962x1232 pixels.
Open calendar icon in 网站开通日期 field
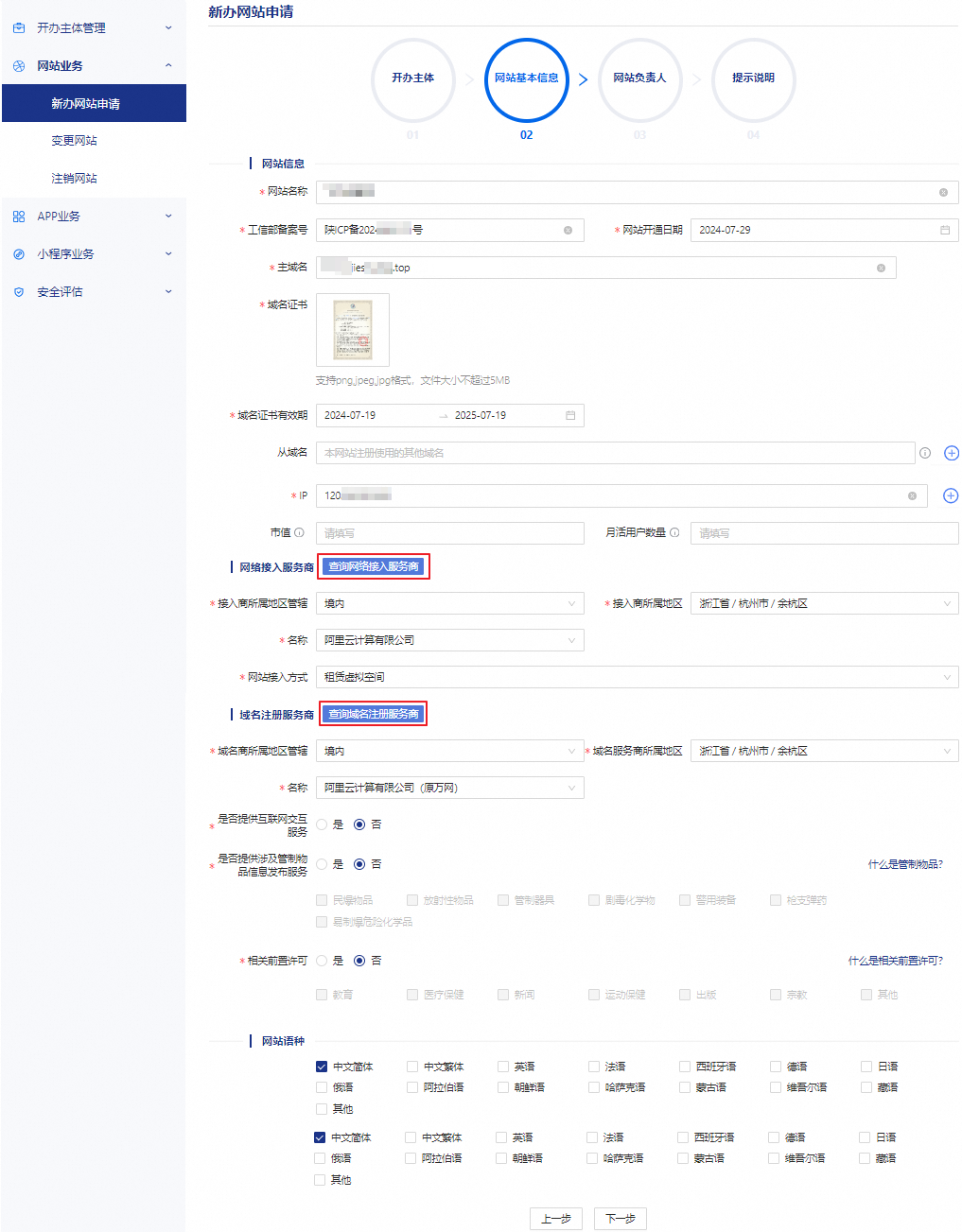(944, 231)
